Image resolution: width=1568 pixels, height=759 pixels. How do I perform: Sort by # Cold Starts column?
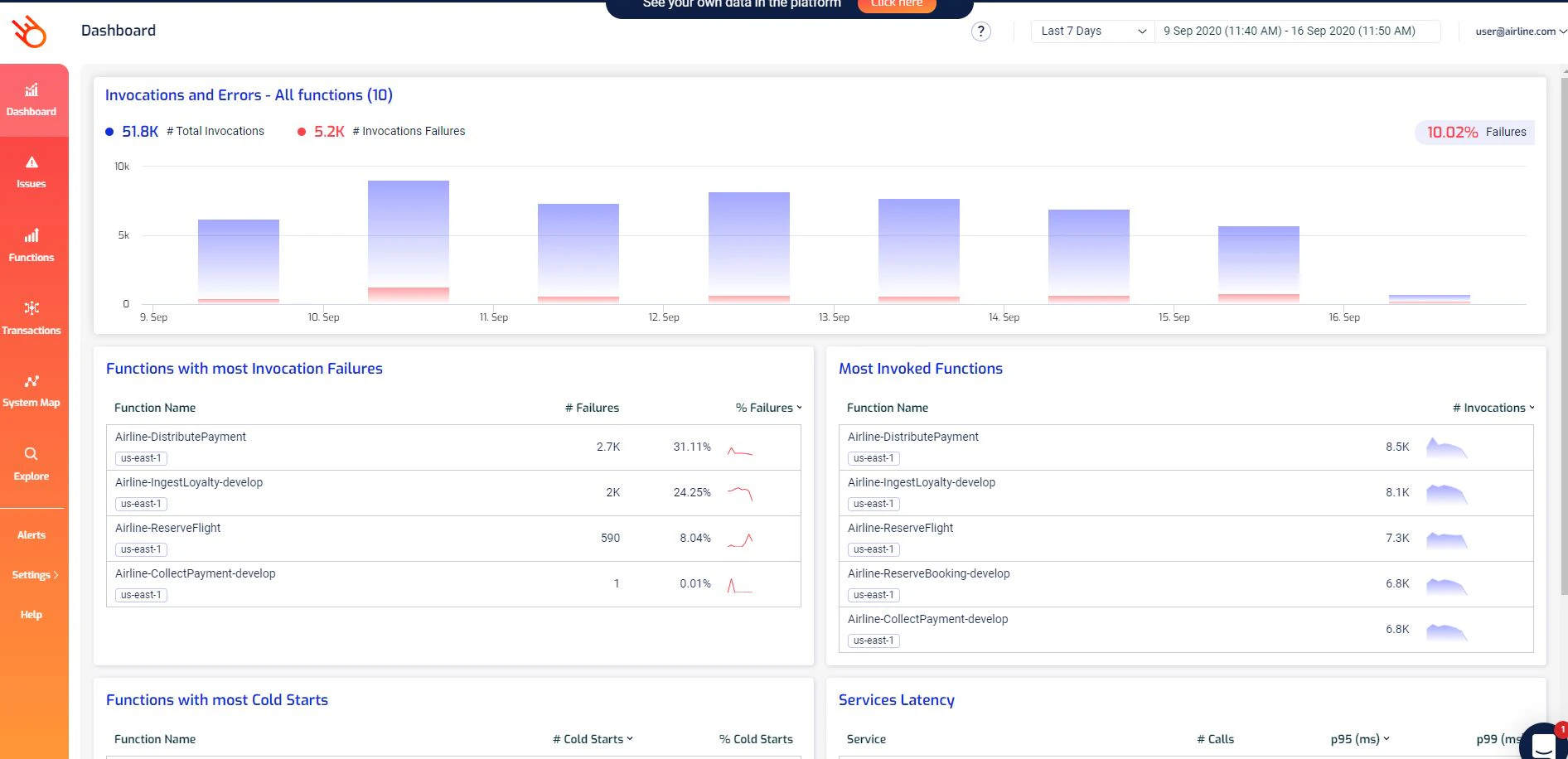coord(593,739)
